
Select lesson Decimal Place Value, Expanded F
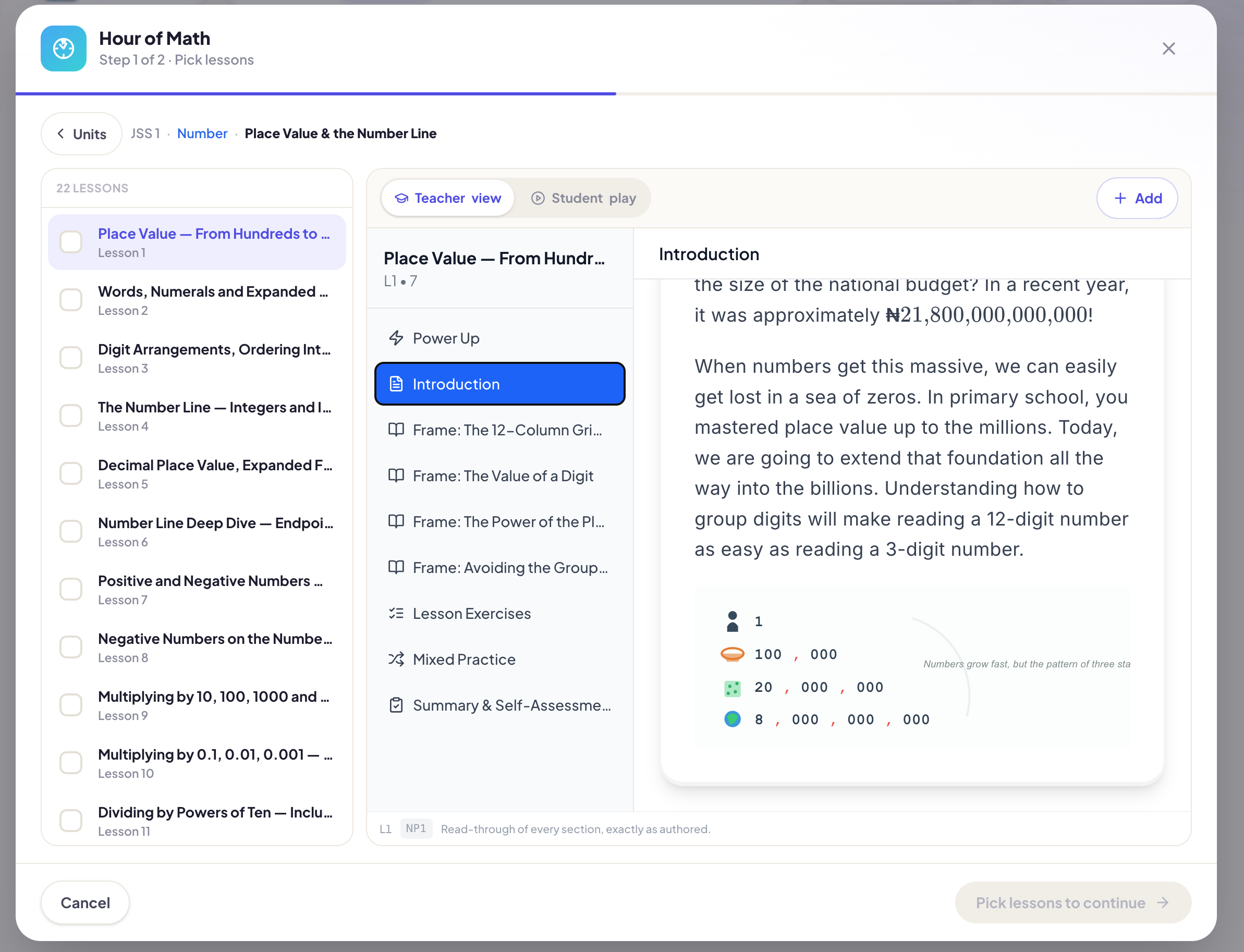[x=197, y=473]
